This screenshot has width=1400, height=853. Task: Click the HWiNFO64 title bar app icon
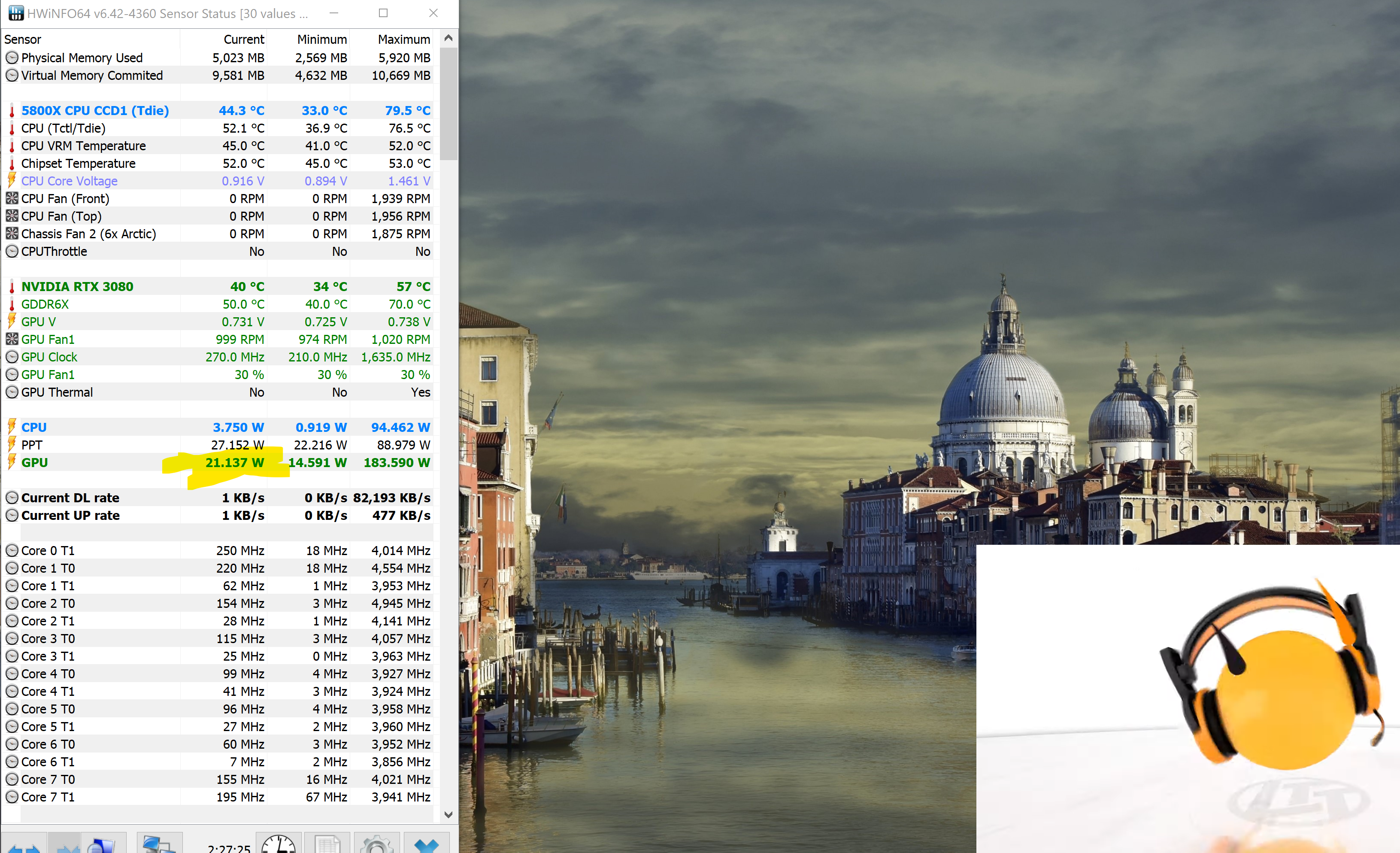coord(16,13)
